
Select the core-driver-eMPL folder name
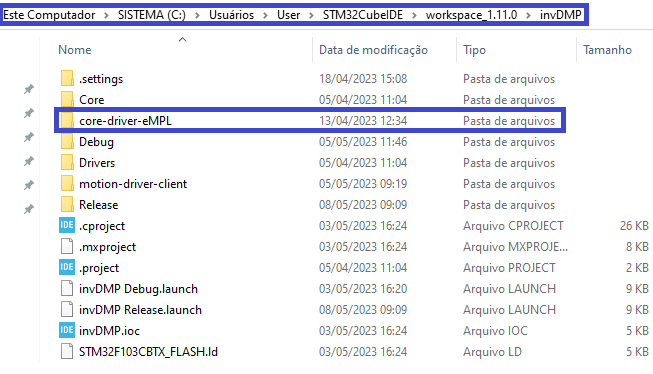[x=125, y=121]
